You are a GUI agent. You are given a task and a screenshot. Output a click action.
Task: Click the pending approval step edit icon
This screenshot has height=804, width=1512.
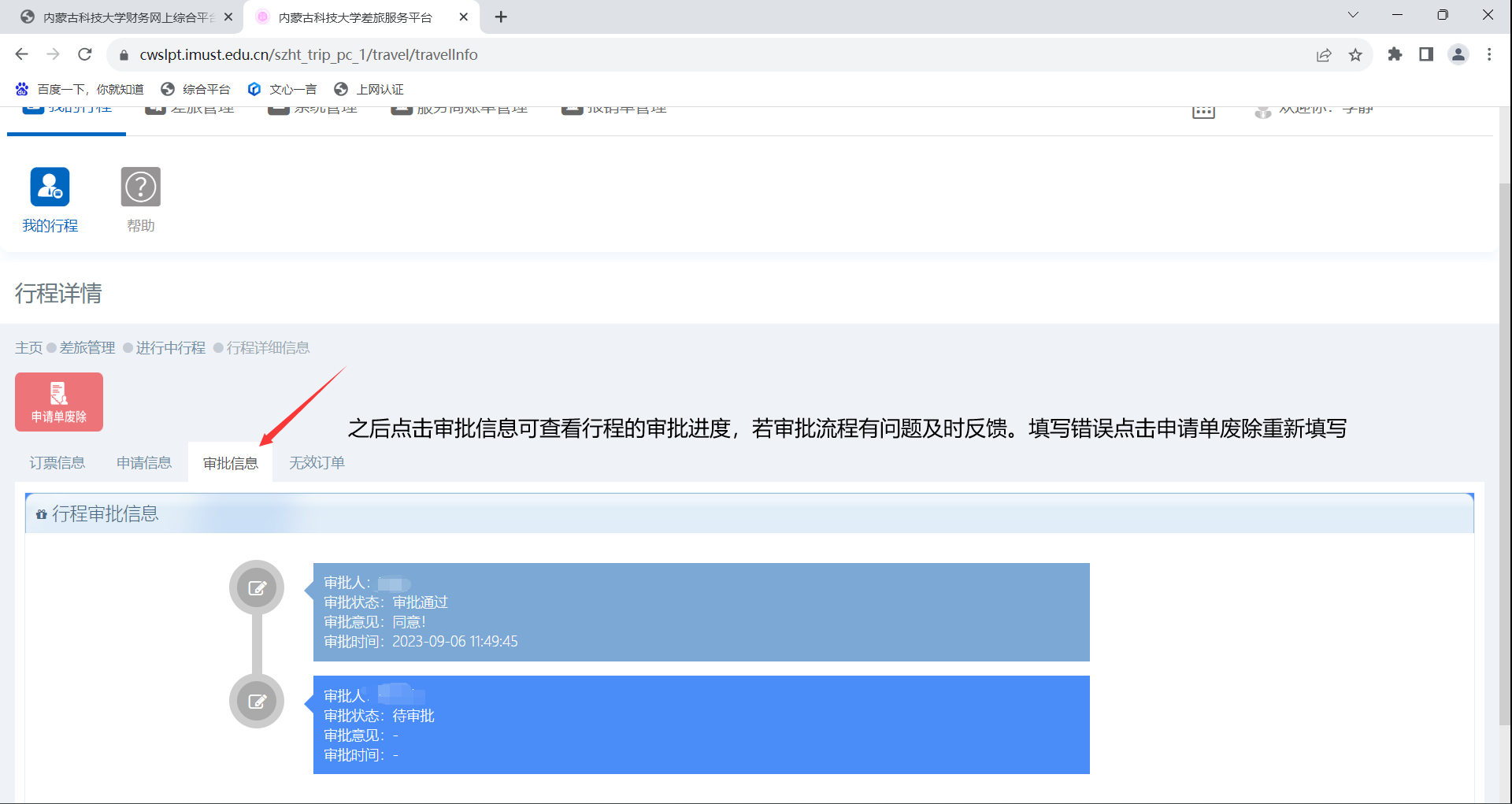pyautogui.click(x=257, y=701)
